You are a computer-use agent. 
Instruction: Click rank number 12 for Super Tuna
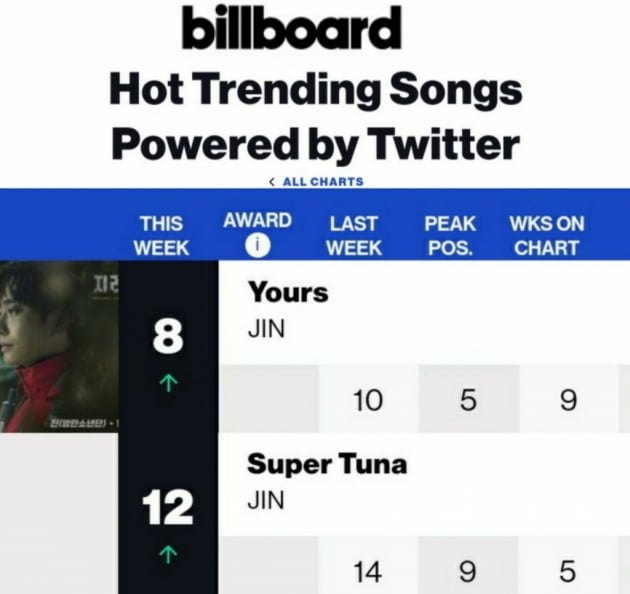point(168,507)
